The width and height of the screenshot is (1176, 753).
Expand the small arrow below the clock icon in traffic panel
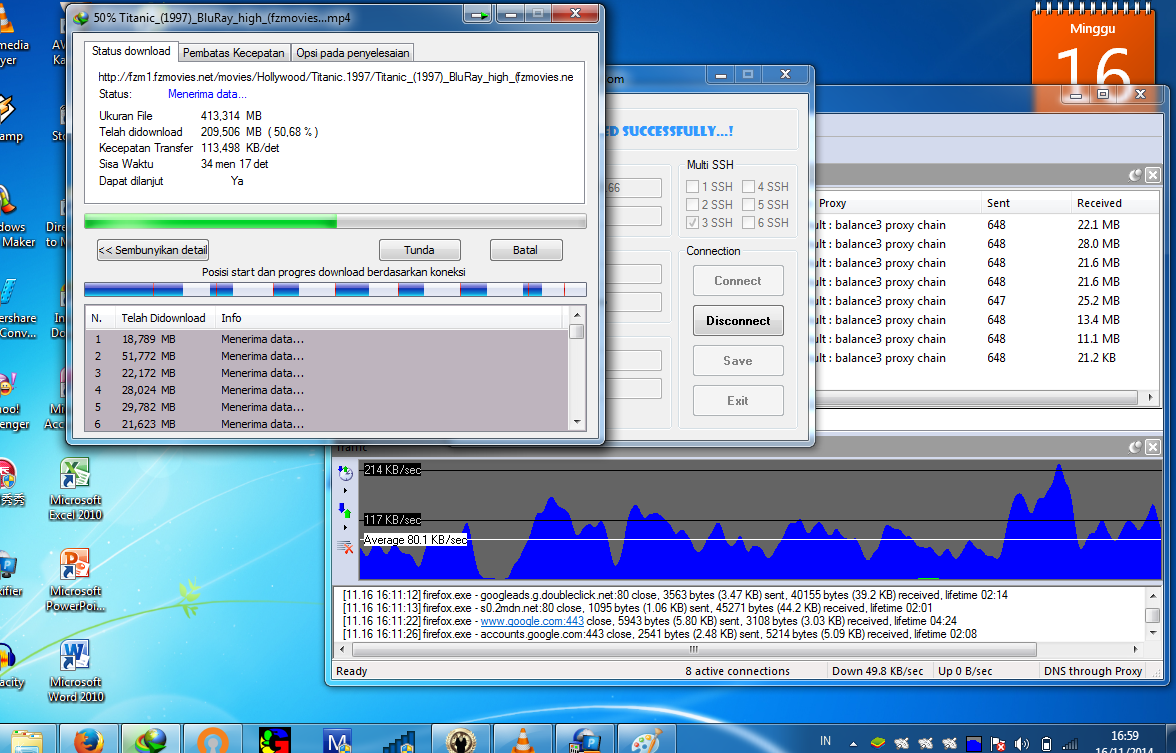click(x=345, y=490)
